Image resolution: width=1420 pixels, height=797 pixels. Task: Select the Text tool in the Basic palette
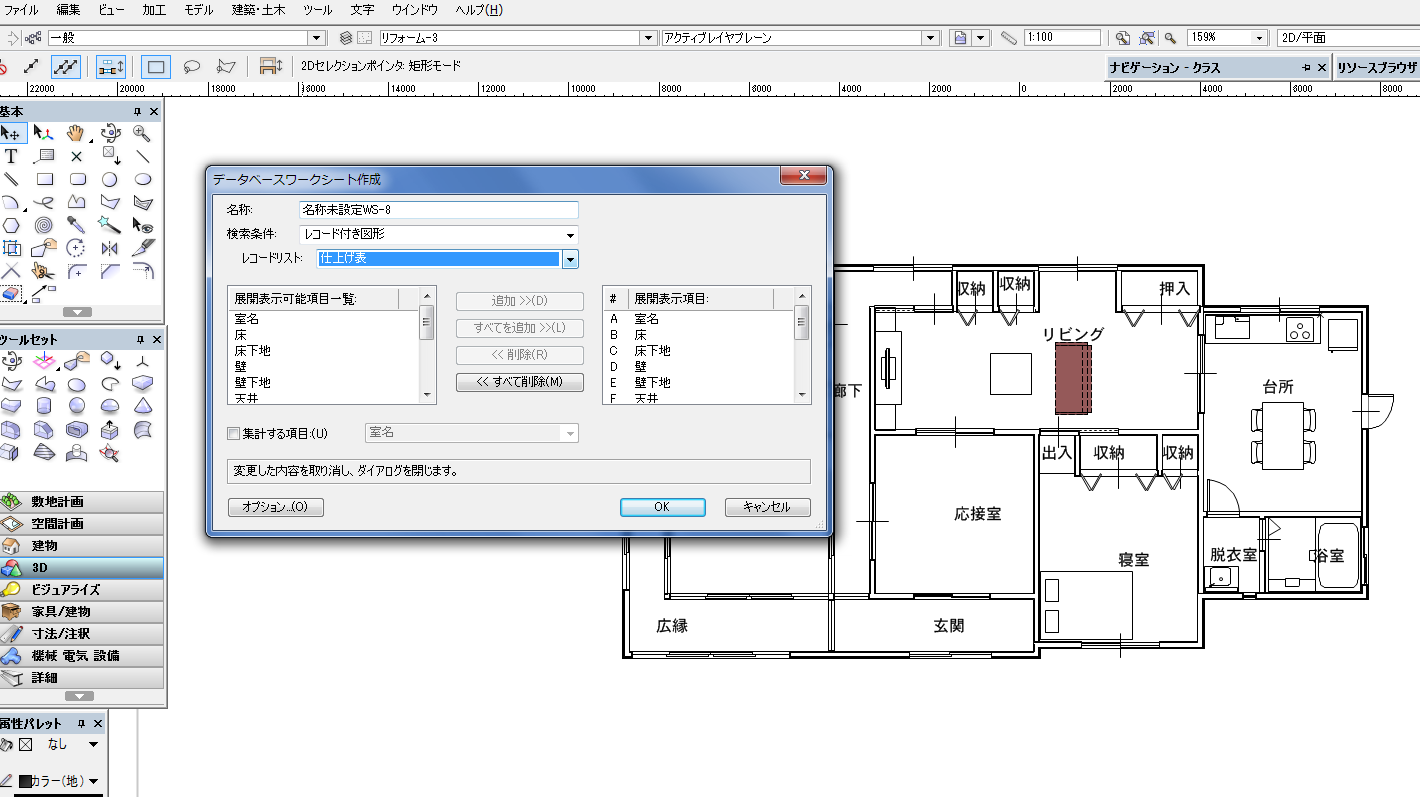coord(11,156)
